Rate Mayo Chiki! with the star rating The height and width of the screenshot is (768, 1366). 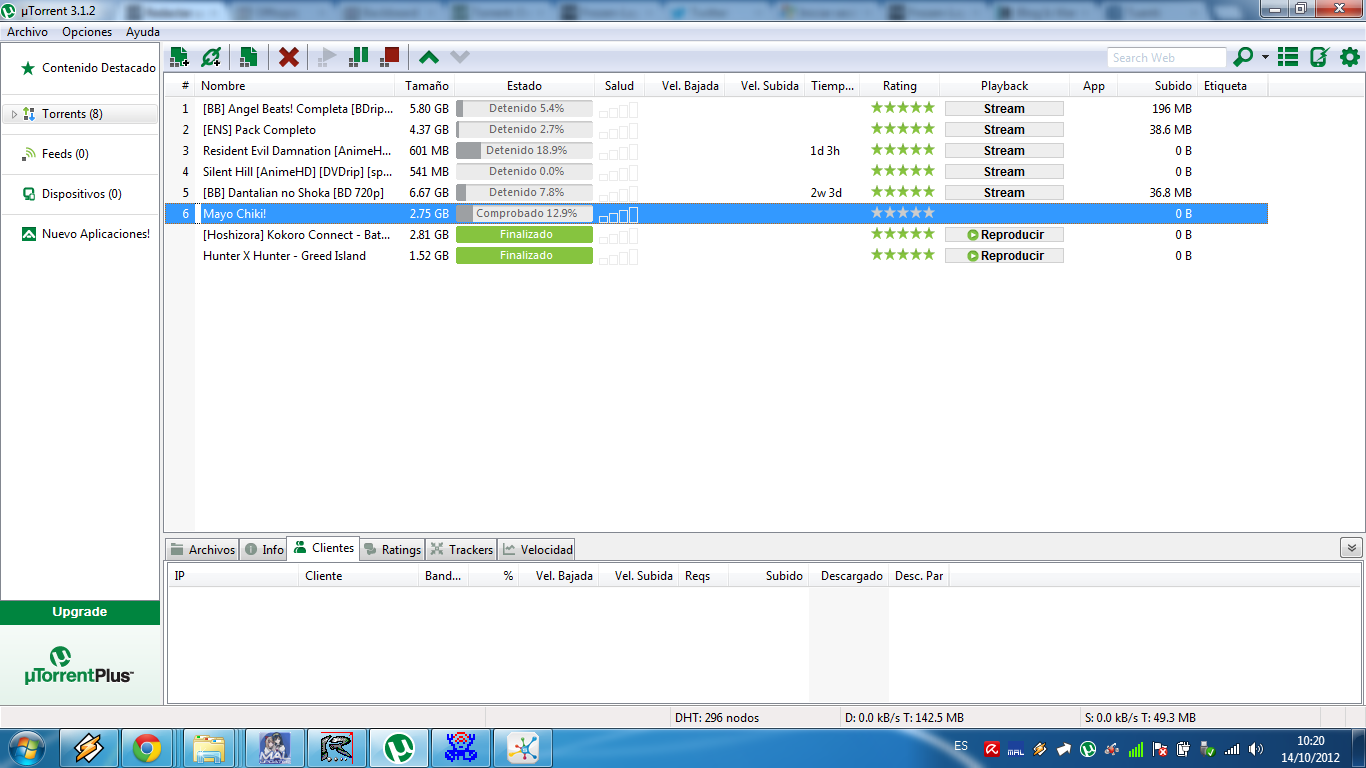[901, 212]
